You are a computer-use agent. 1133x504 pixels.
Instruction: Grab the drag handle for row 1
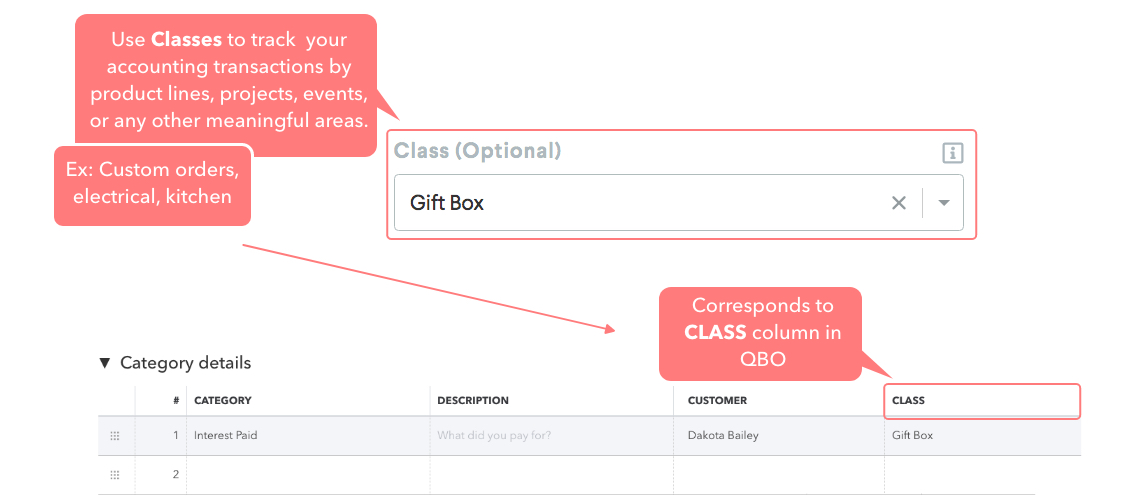point(115,436)
